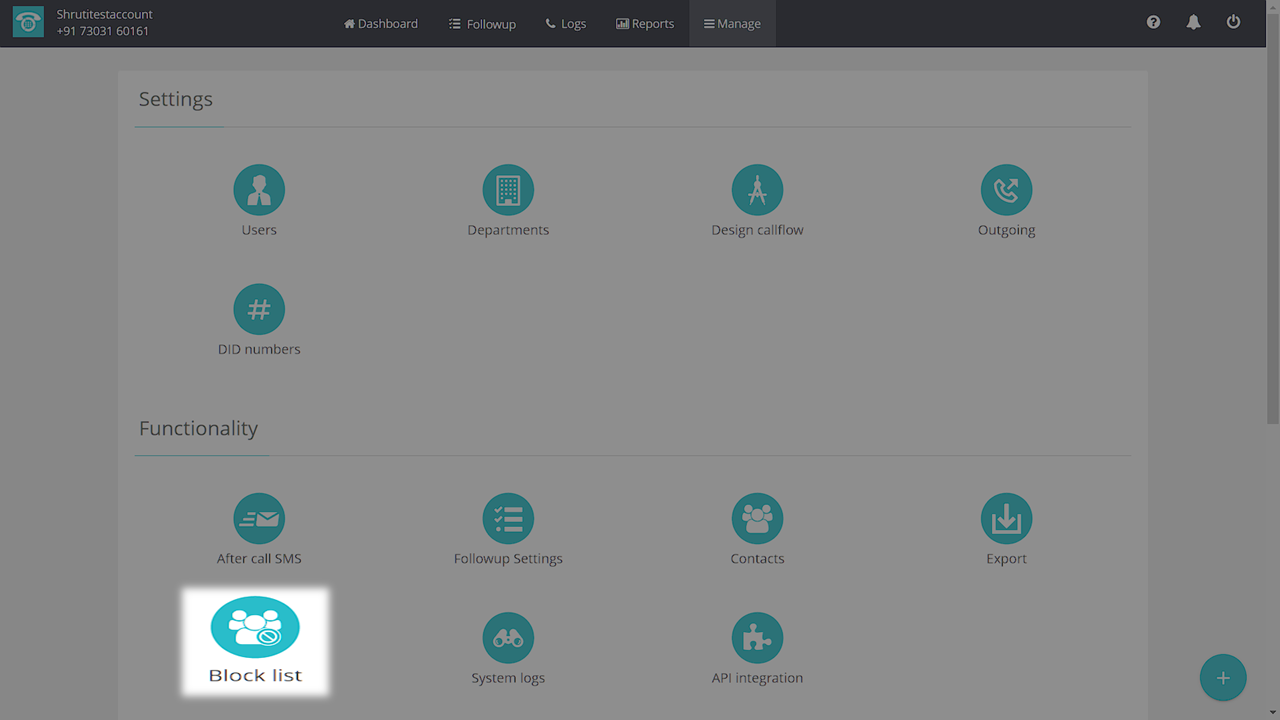Viewport: 1280px width, 720px height.
Task: Open the Reports menu item
Action: point(645,24)
